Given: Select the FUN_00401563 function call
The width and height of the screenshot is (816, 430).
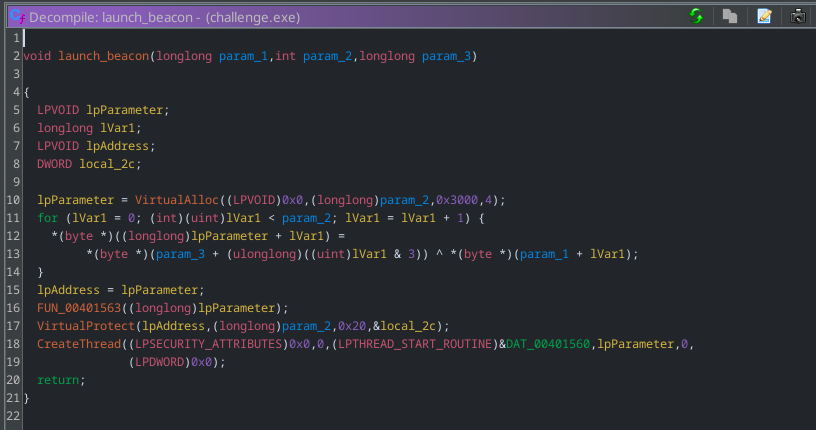Looking at the screenshot, I should pyautogui.click(x=80, y=307).
